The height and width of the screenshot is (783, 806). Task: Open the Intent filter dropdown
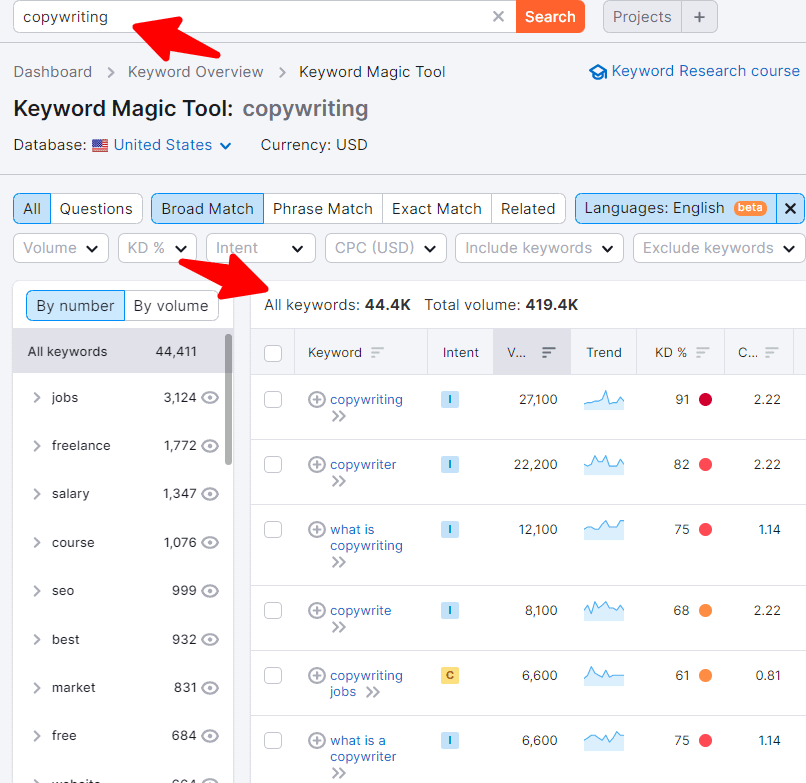pos(261,248)
